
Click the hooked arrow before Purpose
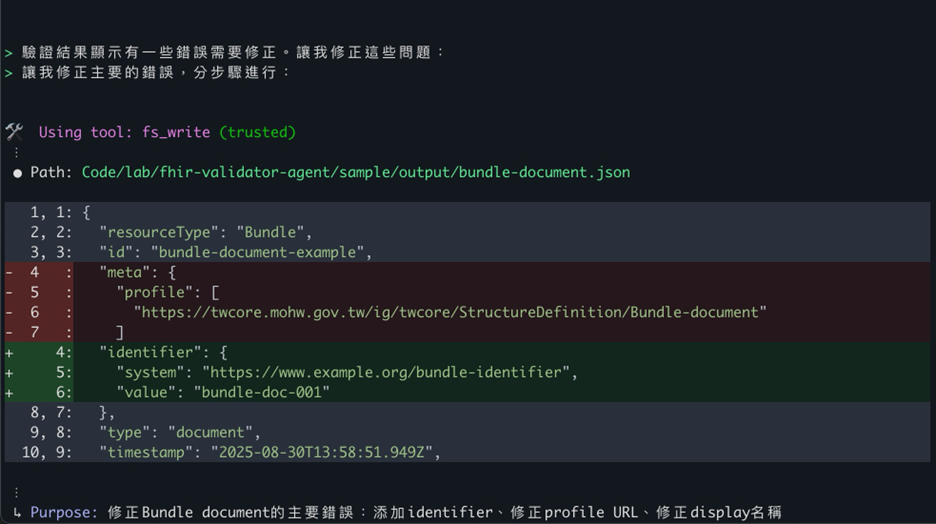coord(17,512)
